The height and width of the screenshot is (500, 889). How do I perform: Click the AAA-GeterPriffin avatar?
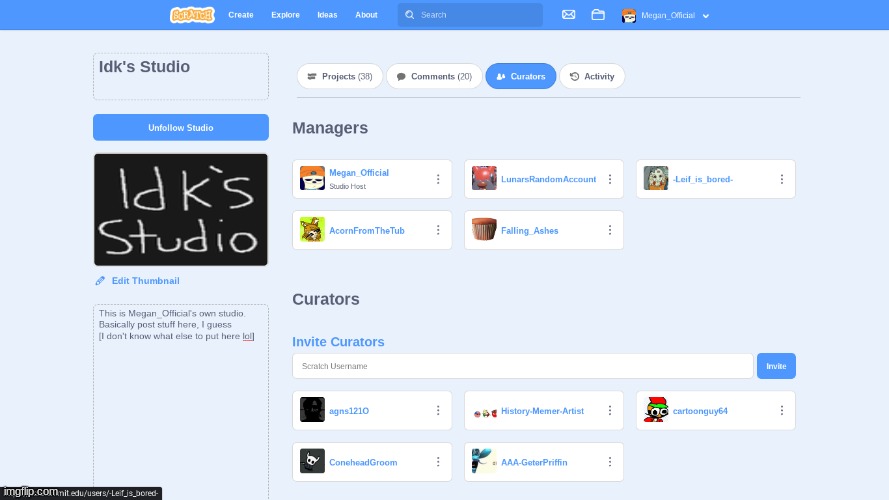(484, 461)
